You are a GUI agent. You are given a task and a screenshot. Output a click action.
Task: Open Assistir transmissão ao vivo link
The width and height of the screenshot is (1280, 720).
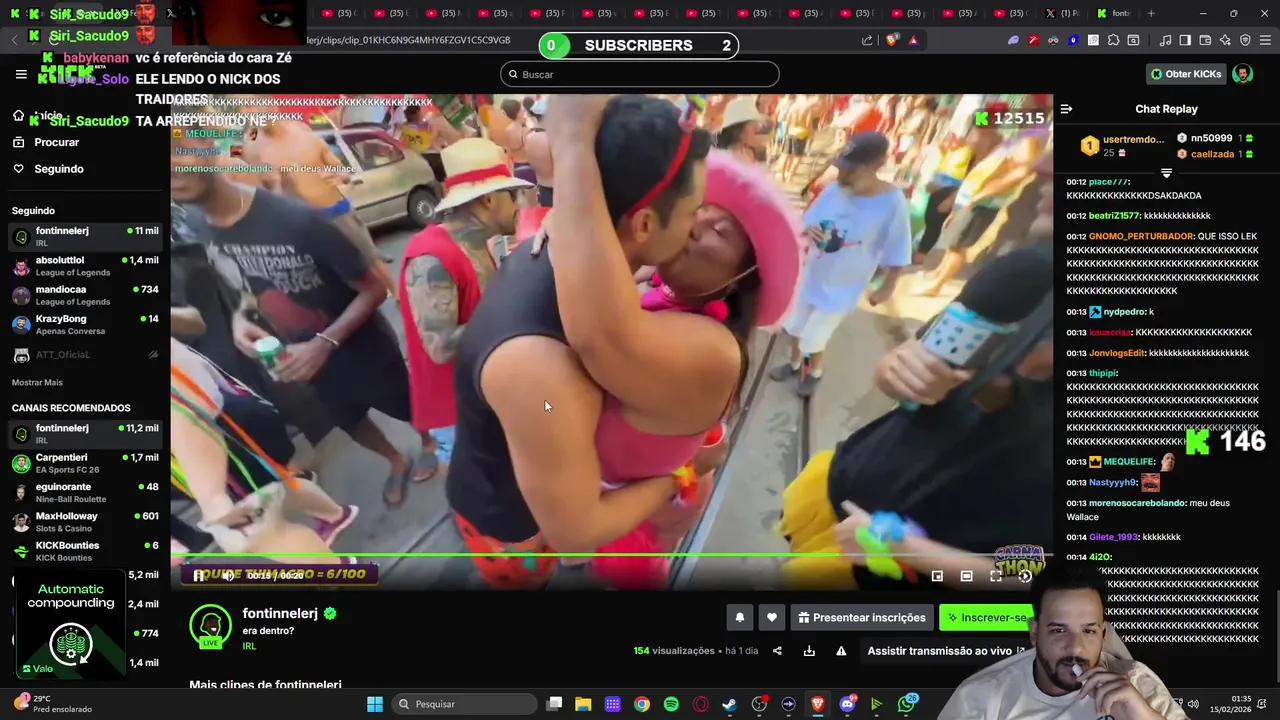click(946, 651)
